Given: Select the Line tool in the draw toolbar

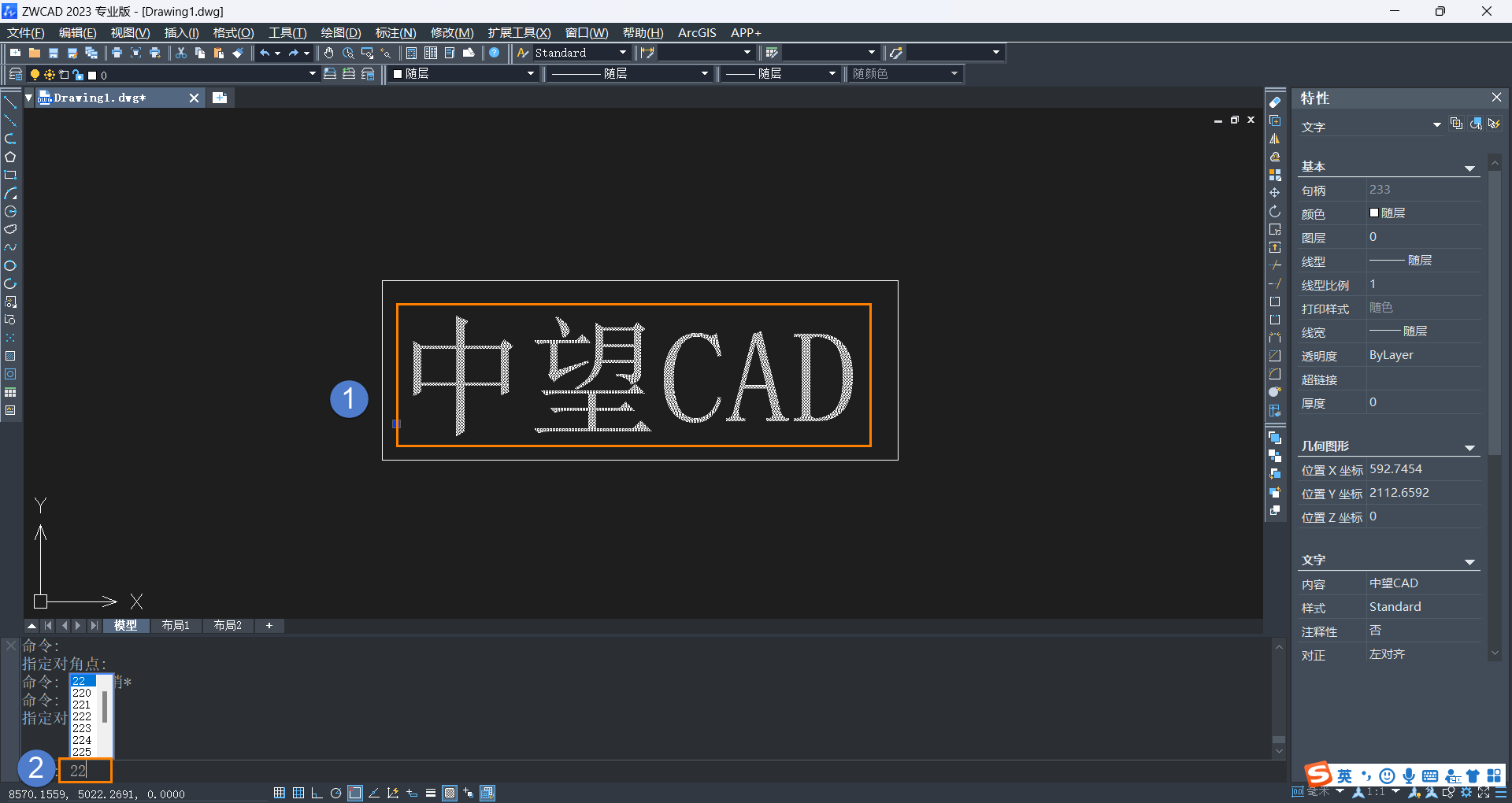Looking at the screenshot, I should [10, 102].
